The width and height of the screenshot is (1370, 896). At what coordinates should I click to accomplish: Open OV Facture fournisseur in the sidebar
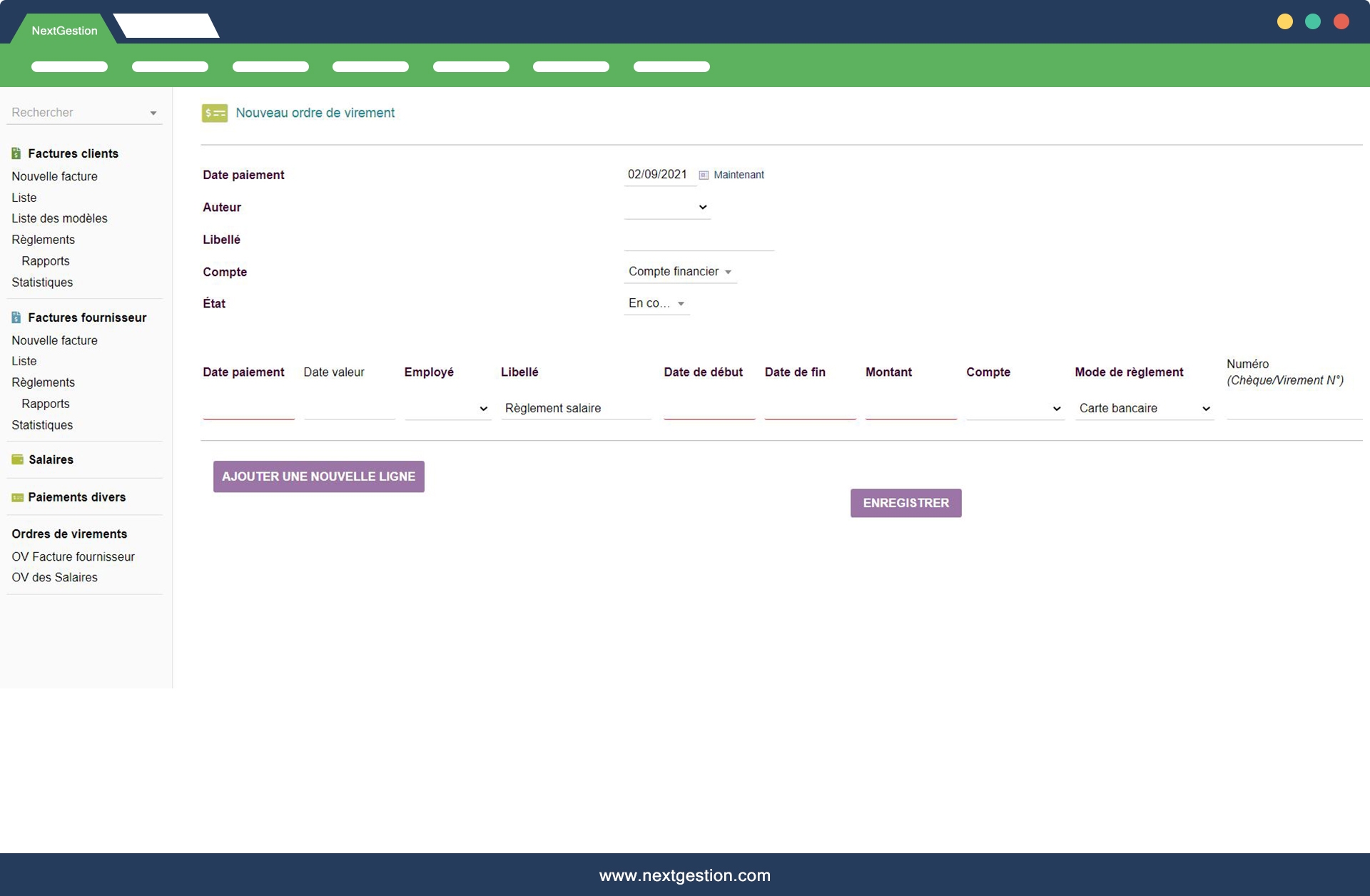pos(73,556)
